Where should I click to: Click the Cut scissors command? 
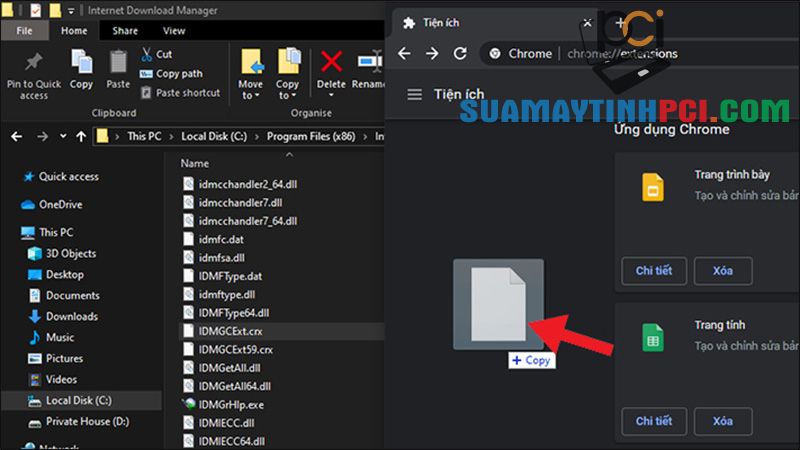point(156,54)
